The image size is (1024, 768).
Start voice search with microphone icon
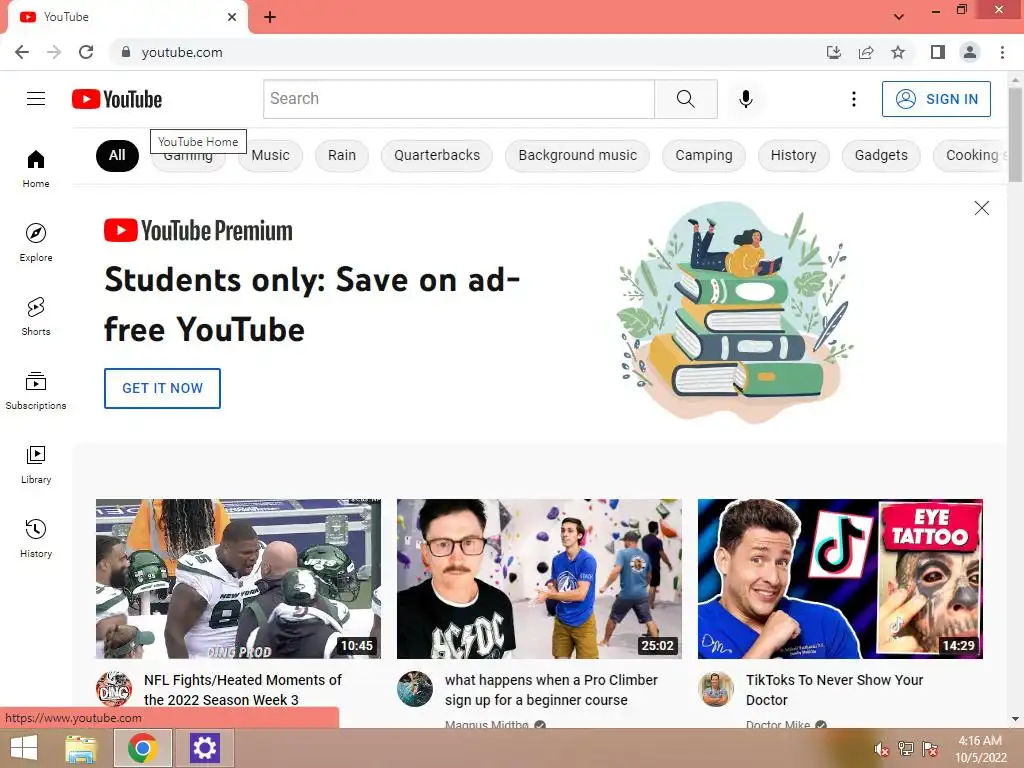[746, 99]
